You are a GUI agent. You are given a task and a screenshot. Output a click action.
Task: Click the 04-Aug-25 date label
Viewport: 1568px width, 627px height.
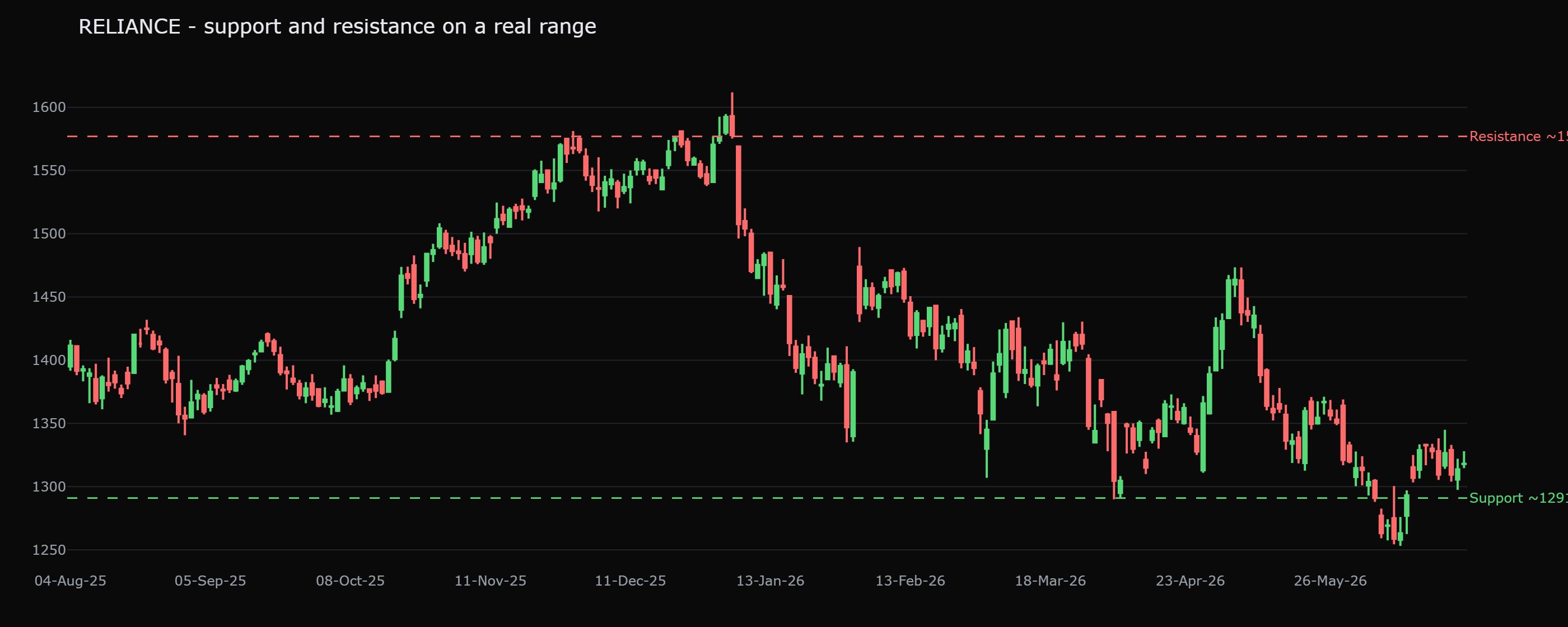(x=70, y=581)
